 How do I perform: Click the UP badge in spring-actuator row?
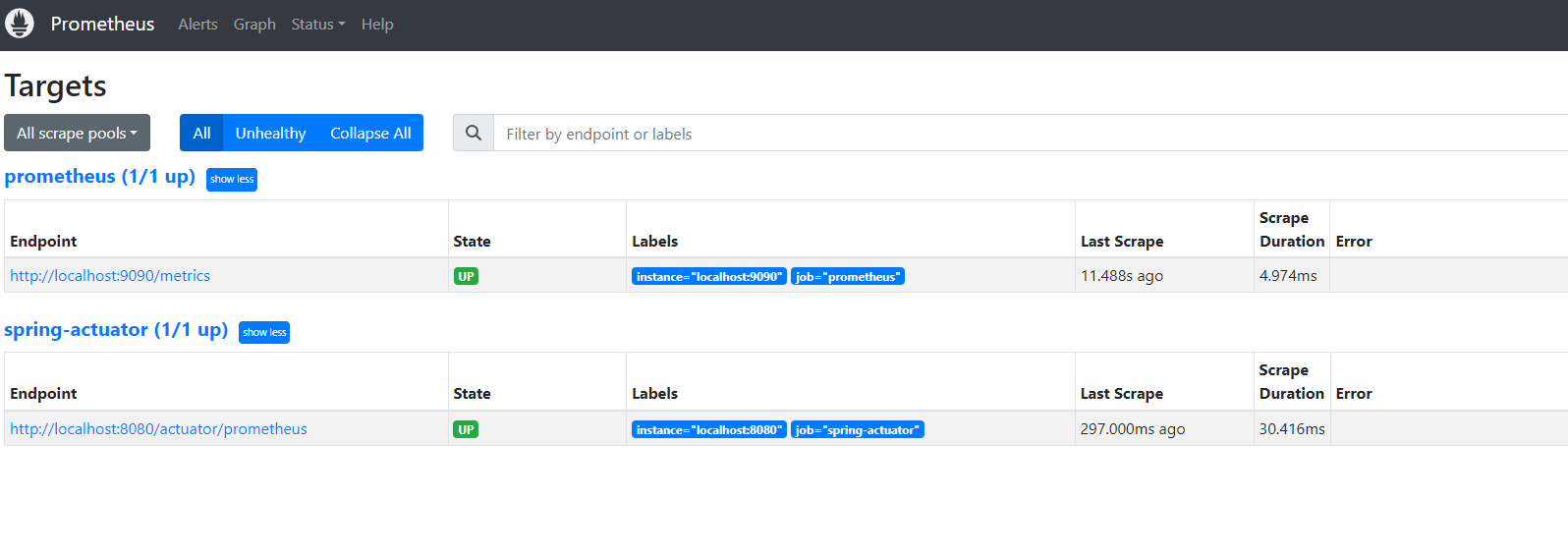pos(466,429)
